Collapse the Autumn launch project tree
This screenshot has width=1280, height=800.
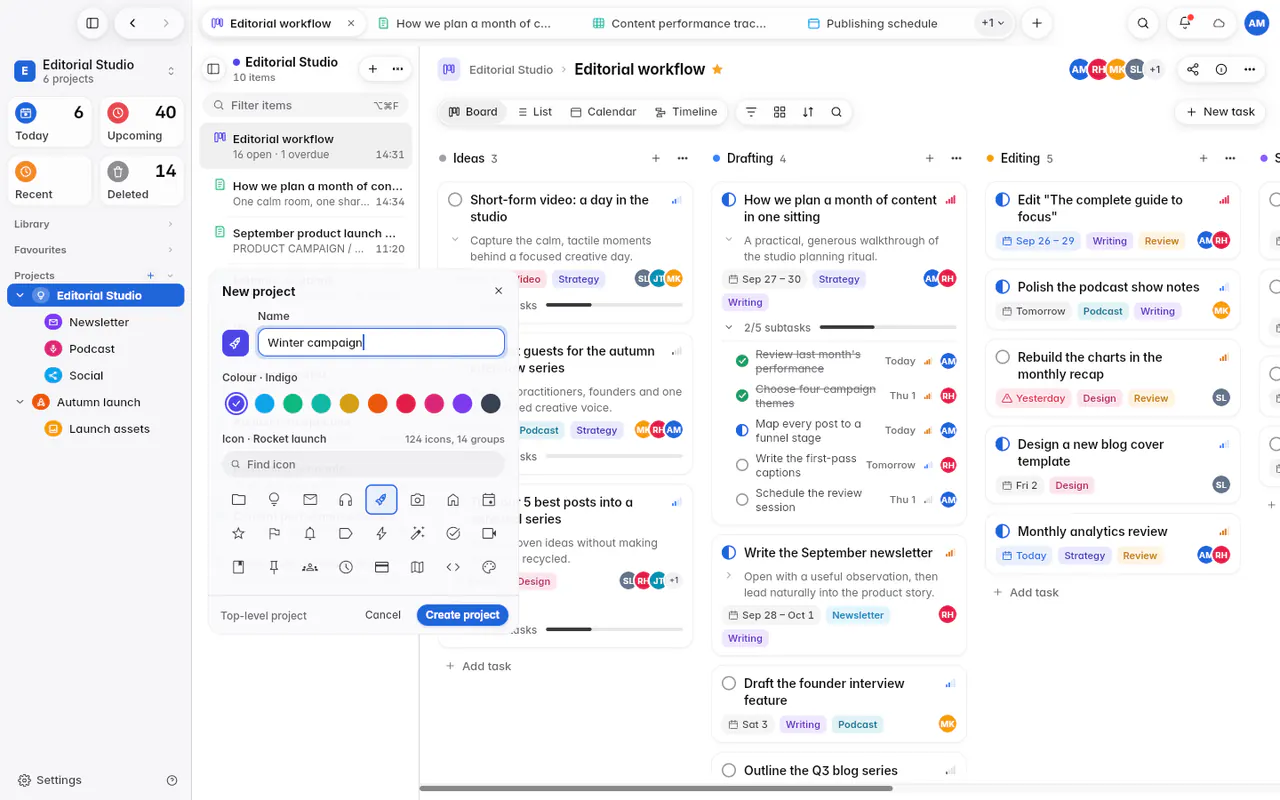(x=20, y=402)
